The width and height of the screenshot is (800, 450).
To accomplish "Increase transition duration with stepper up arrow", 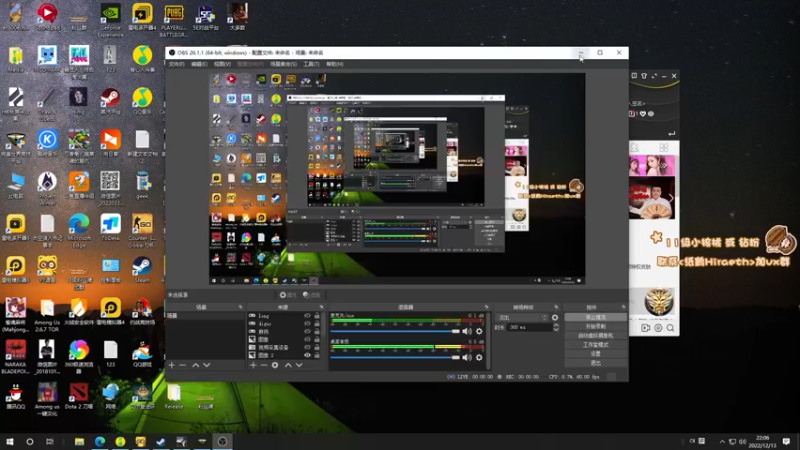I will [556, 326].
